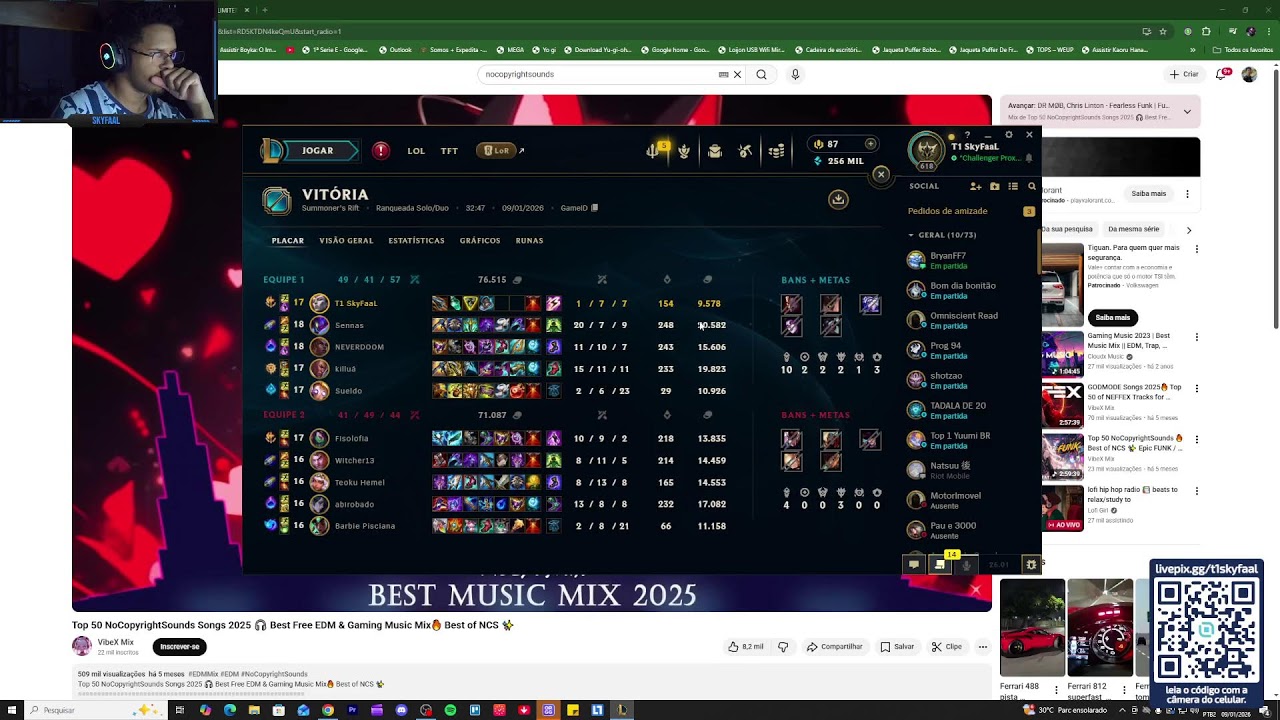Image resolution: width=1280 pixels, height=720 pixels.
Task: Open Pedidos de amizade friend requests
Action: tap(947, 211)
